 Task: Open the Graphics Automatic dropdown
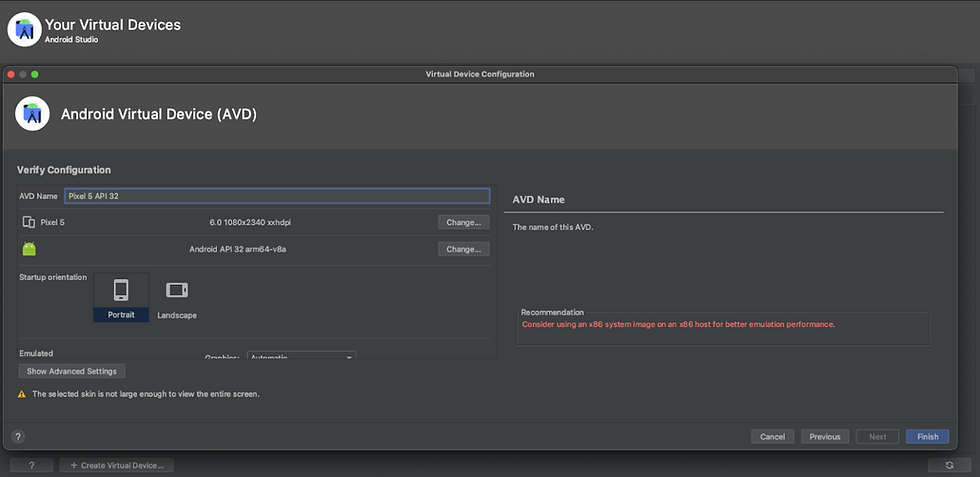[x=302, y=356]
